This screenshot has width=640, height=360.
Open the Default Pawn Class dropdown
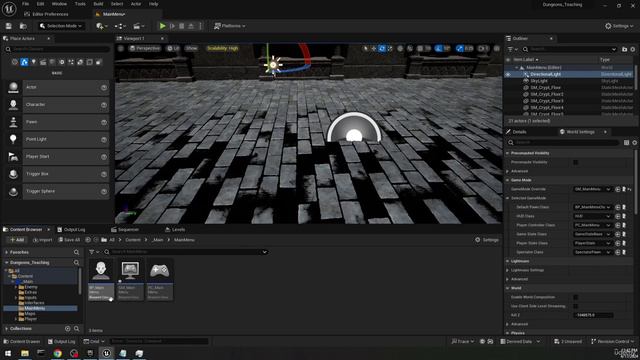coord(592,207)
